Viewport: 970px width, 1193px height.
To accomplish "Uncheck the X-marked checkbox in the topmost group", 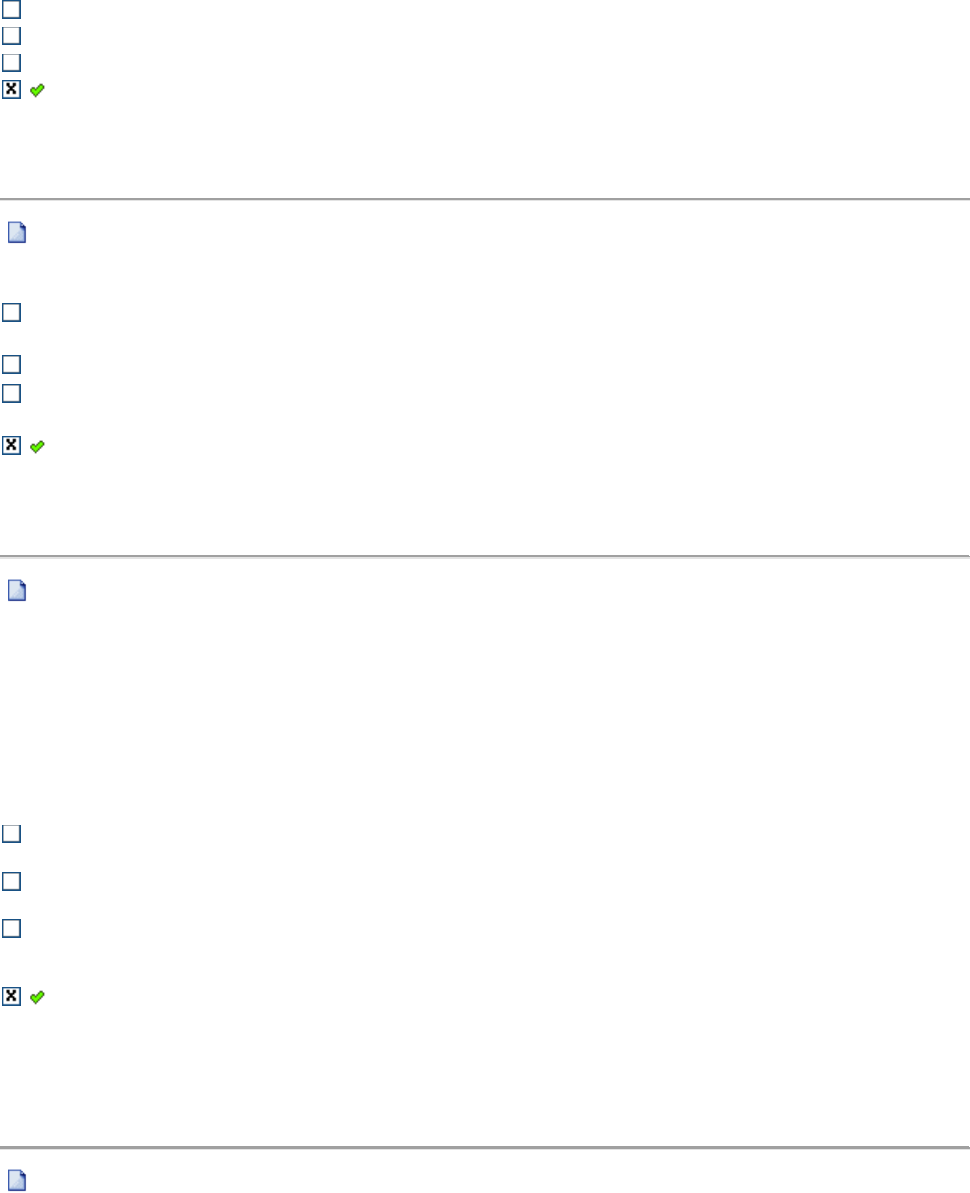I will (11, 90).
